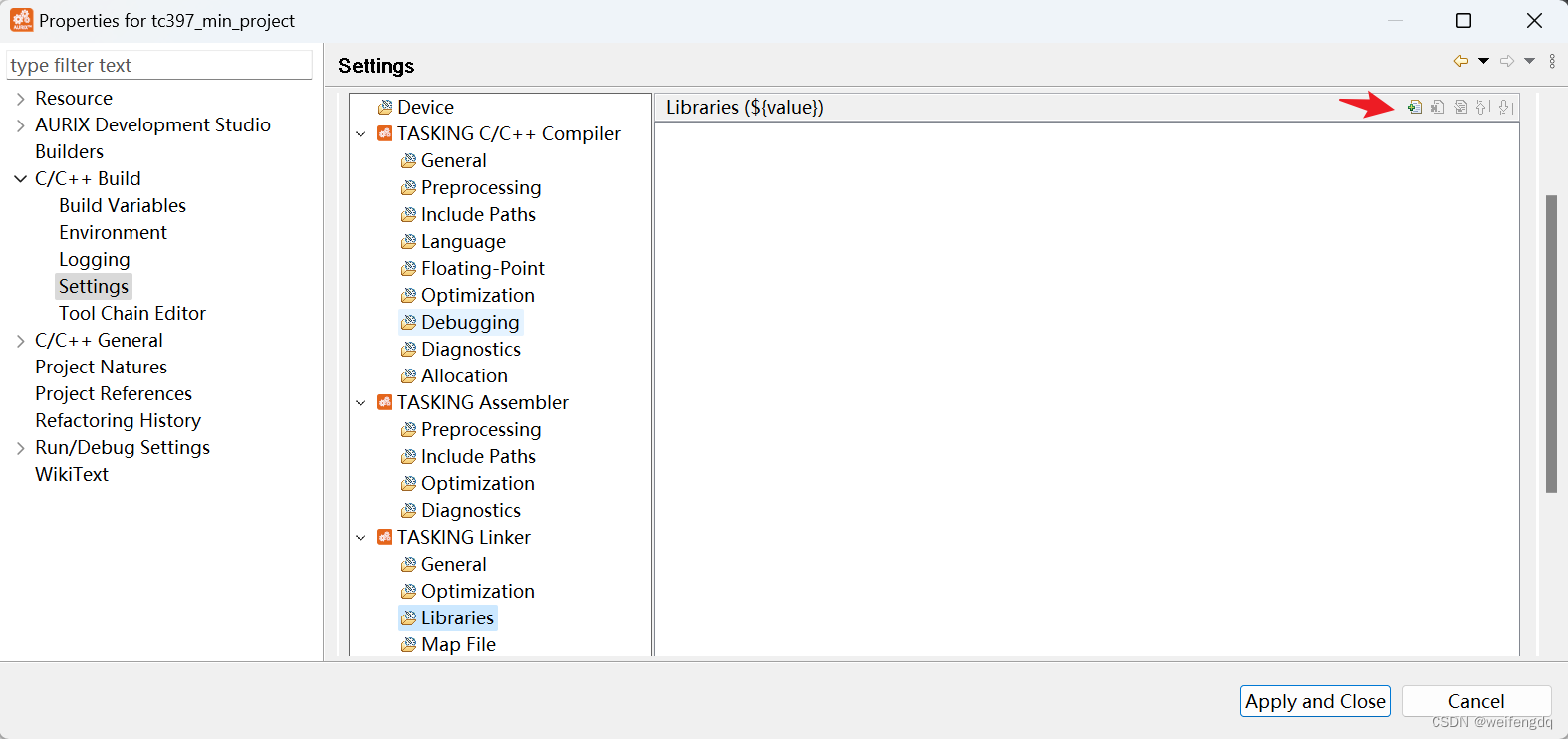Click the icon beside Floating-Point option

[408, 268]
